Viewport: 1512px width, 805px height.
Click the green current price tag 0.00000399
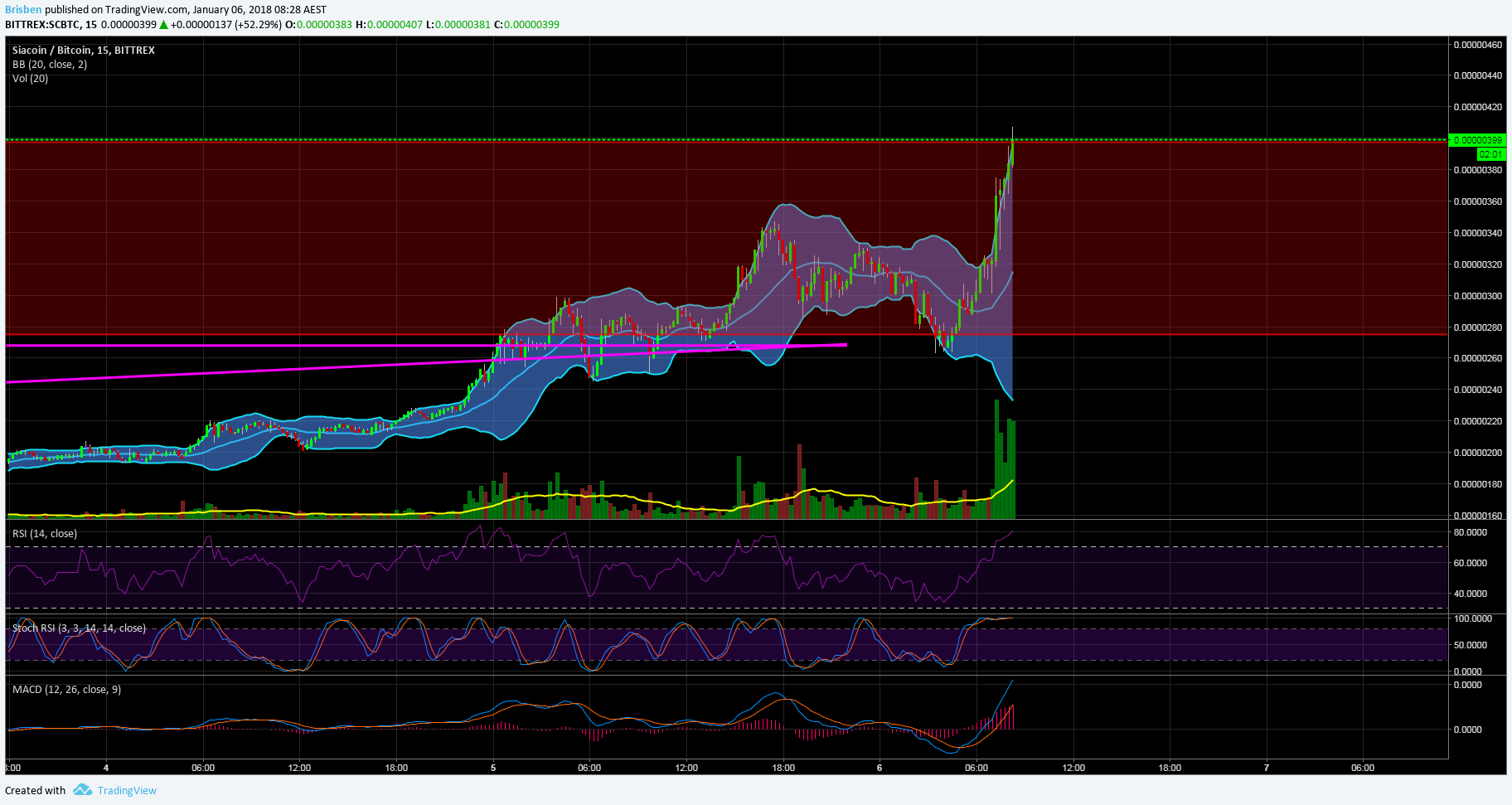tap(1477, 140)
